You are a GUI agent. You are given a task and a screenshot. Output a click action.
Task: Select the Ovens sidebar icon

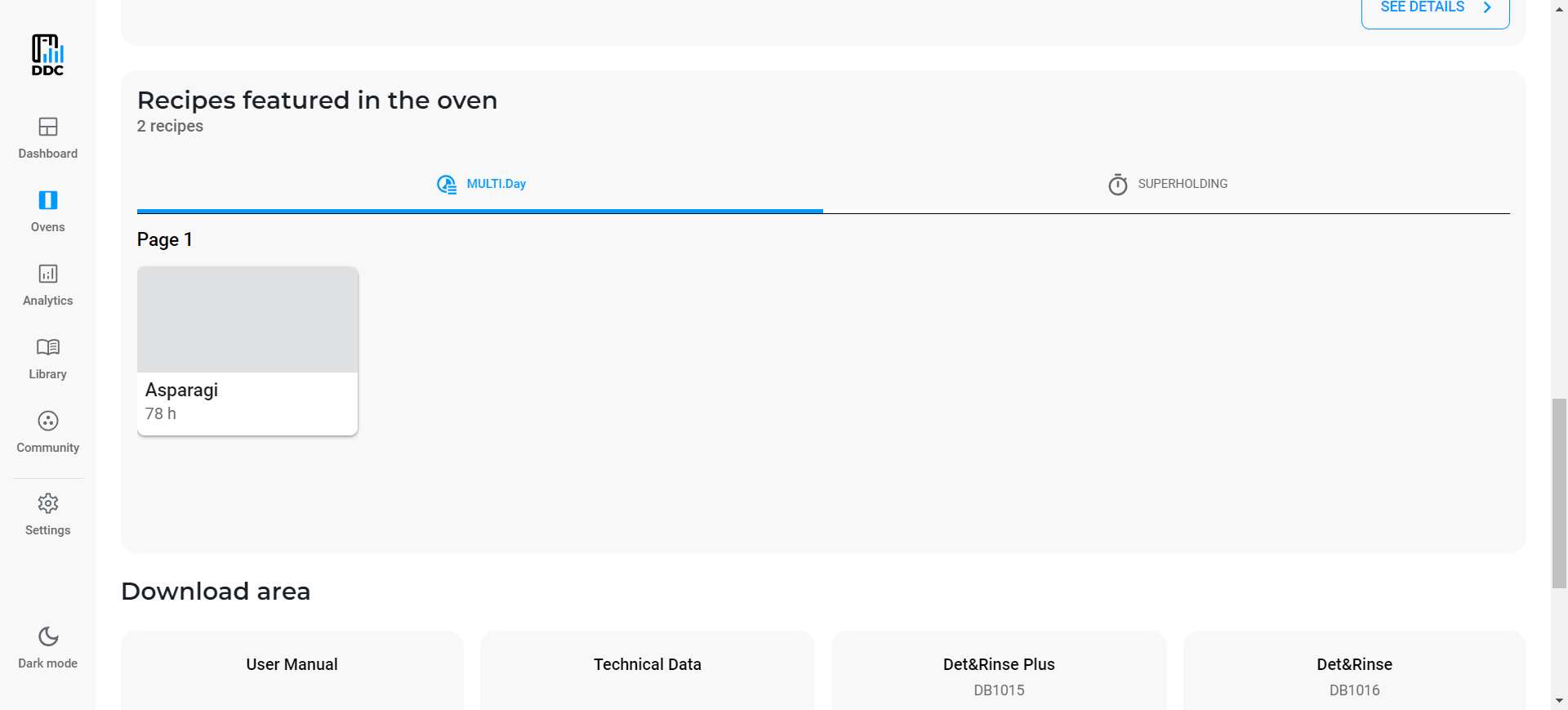click(48, 200)
